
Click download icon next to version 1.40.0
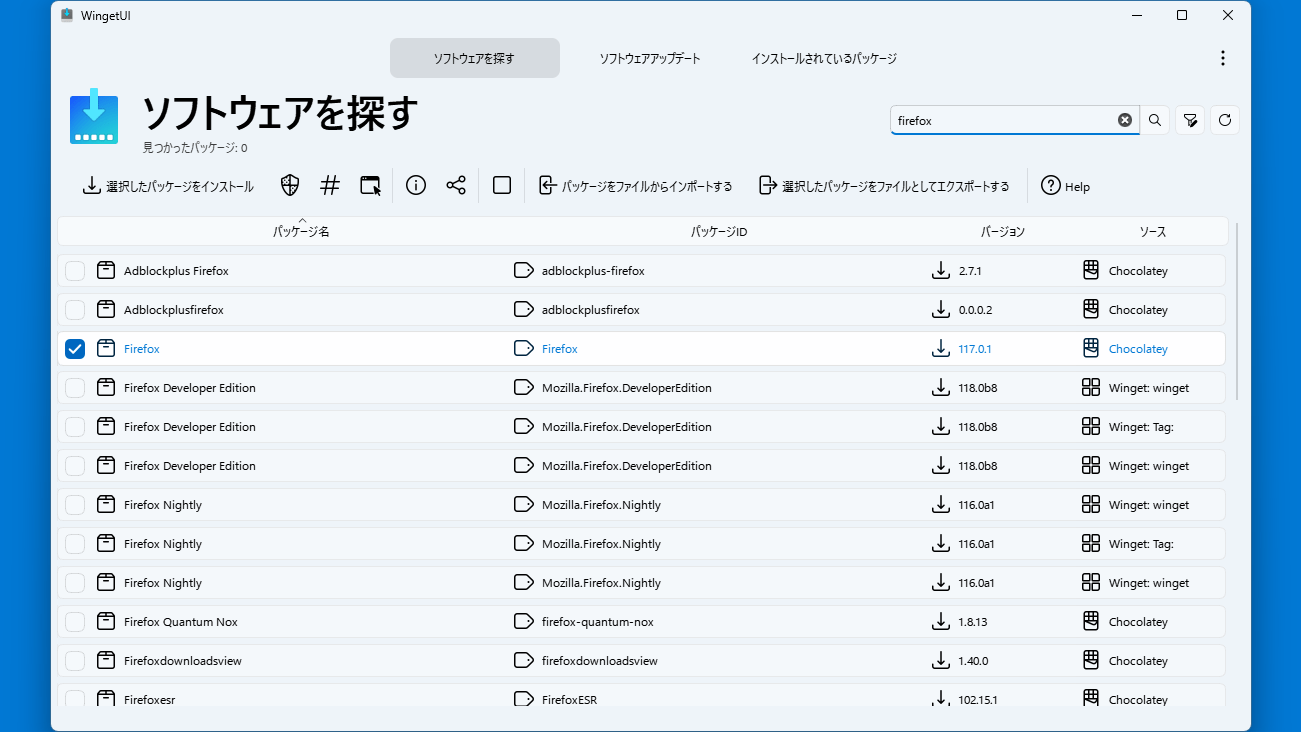(x=940, y=660)
